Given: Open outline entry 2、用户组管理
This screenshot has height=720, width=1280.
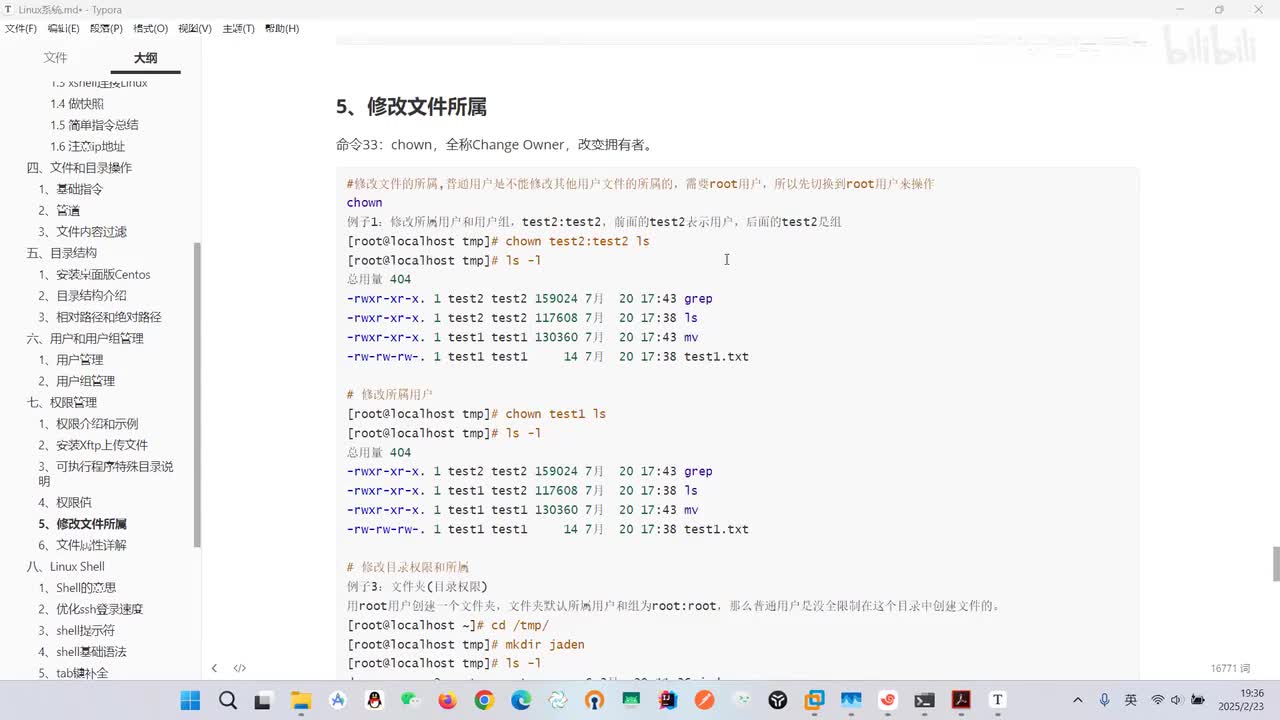Looking at the screenshot, I should click(76, 381).
